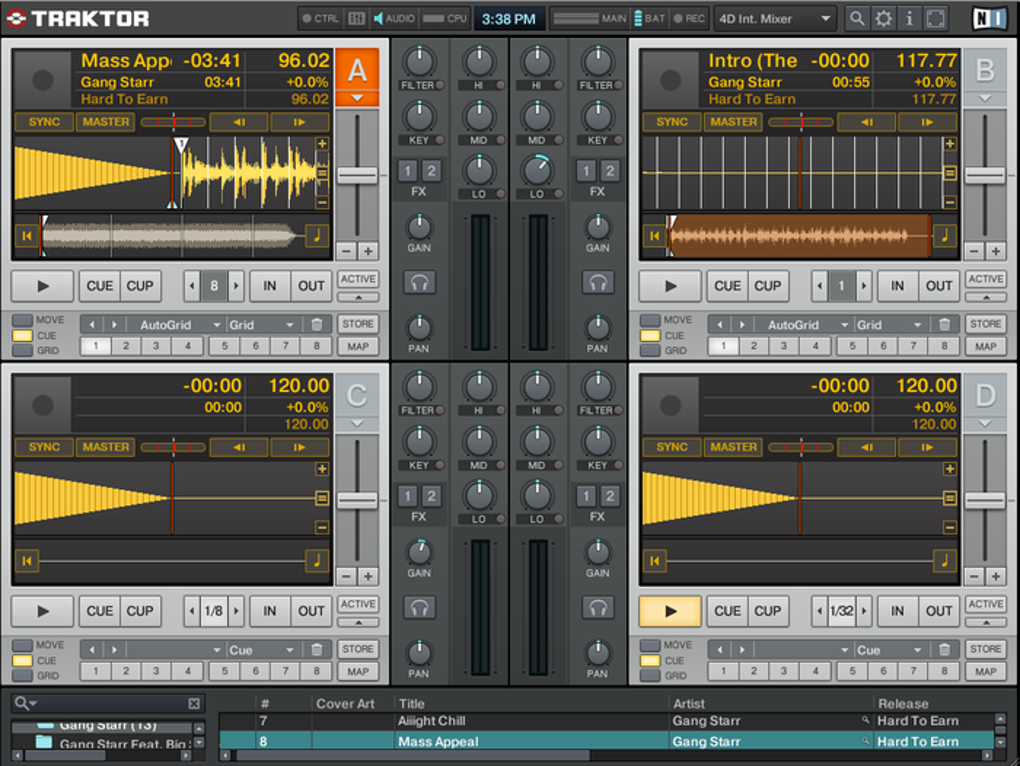
Task: Open Traktor preferences gear icon
Action: (883, 18)
